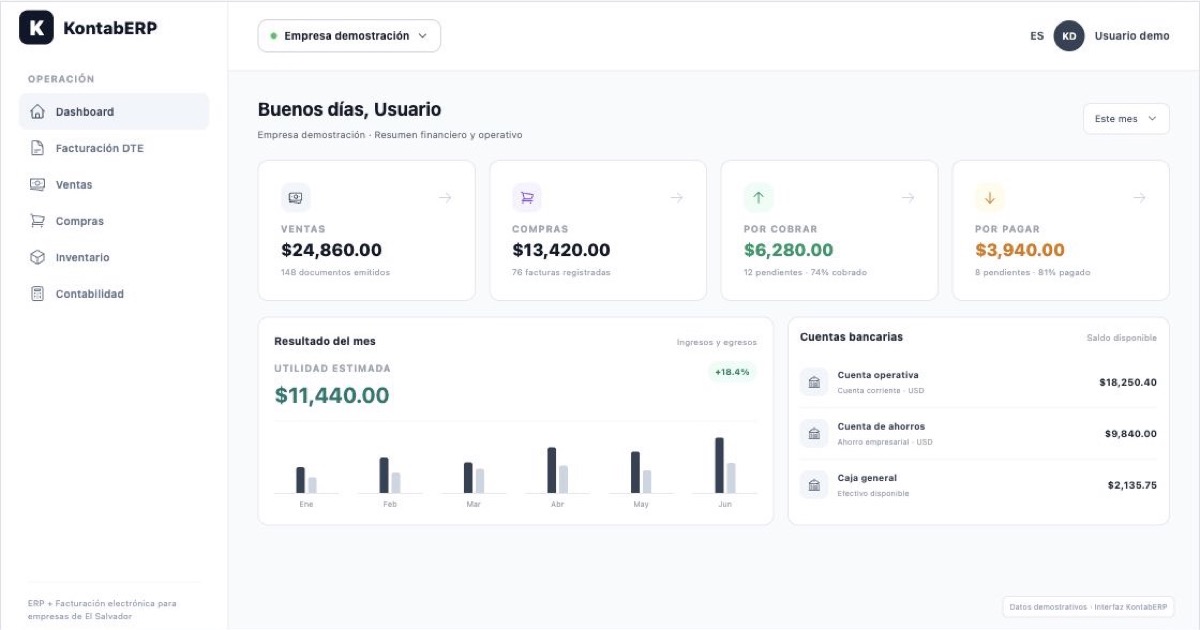Click the Contabilidad calculator icon in sidebar
The image size is (1200, 630).
38,294
